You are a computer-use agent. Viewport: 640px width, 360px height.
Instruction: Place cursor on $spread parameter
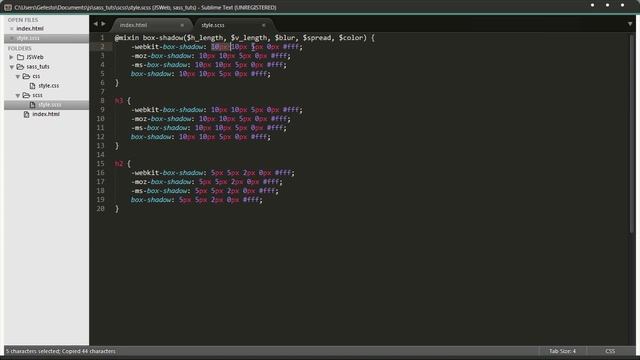tap(317, 38)
